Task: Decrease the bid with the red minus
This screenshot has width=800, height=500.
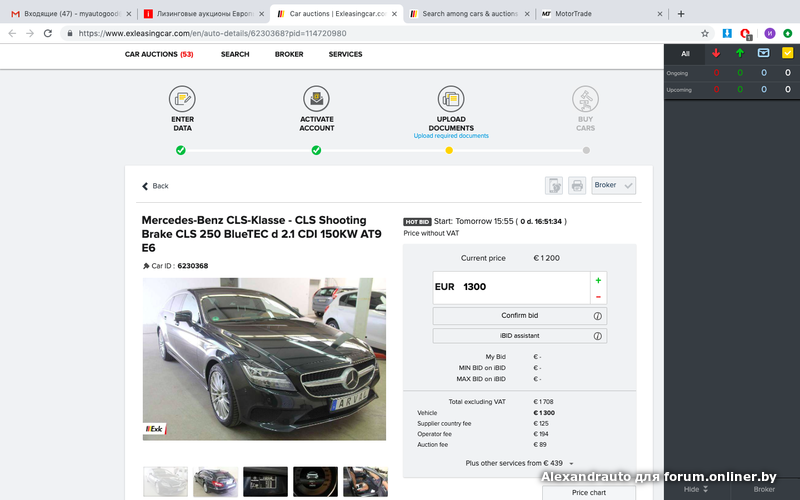Action: 598,296
